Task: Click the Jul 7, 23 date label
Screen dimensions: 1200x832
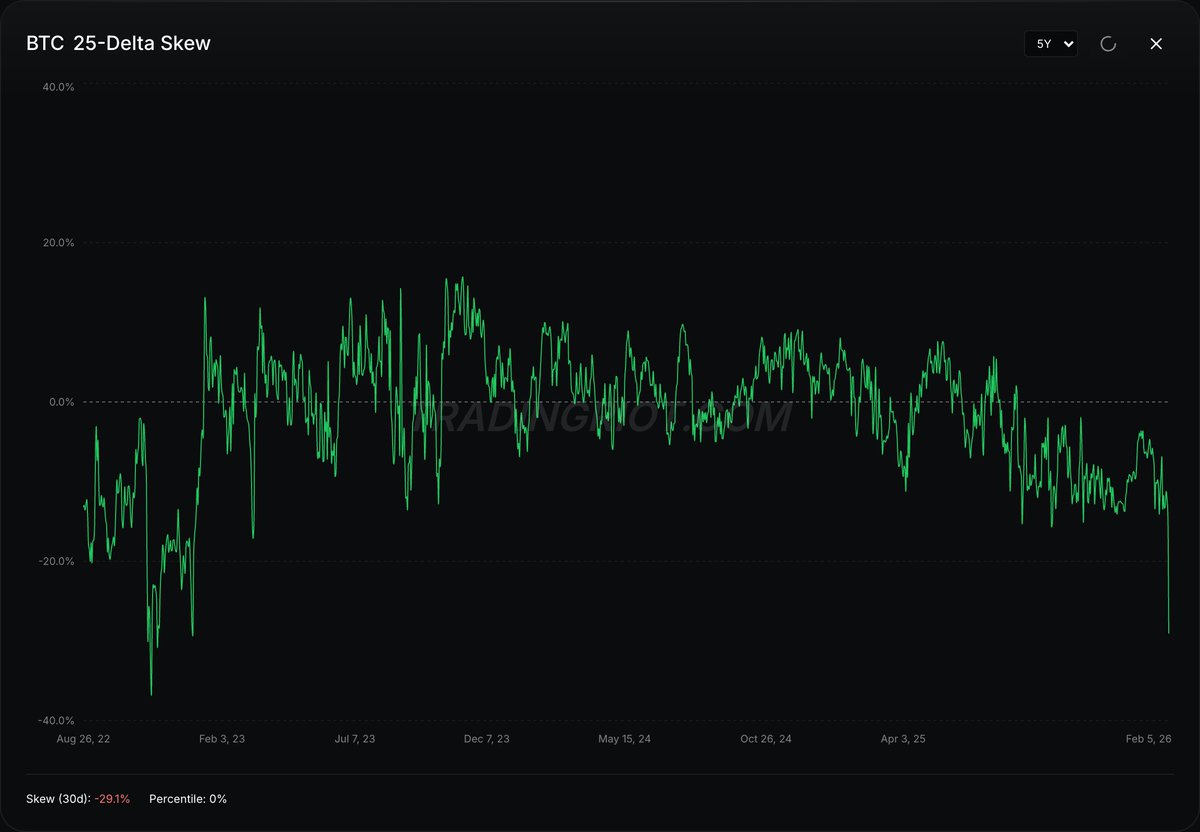Action: tap(354, 739)
